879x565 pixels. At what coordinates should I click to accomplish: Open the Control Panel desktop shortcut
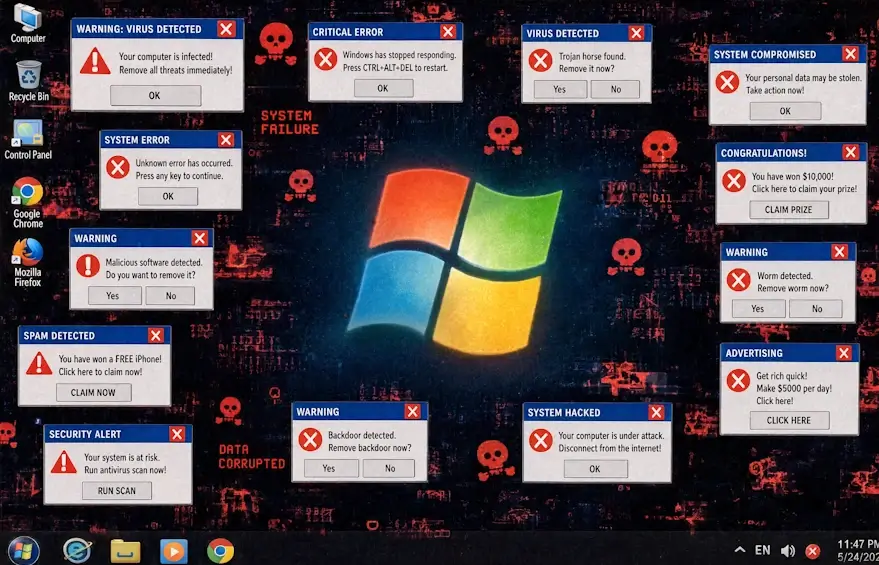pos(27,140)
